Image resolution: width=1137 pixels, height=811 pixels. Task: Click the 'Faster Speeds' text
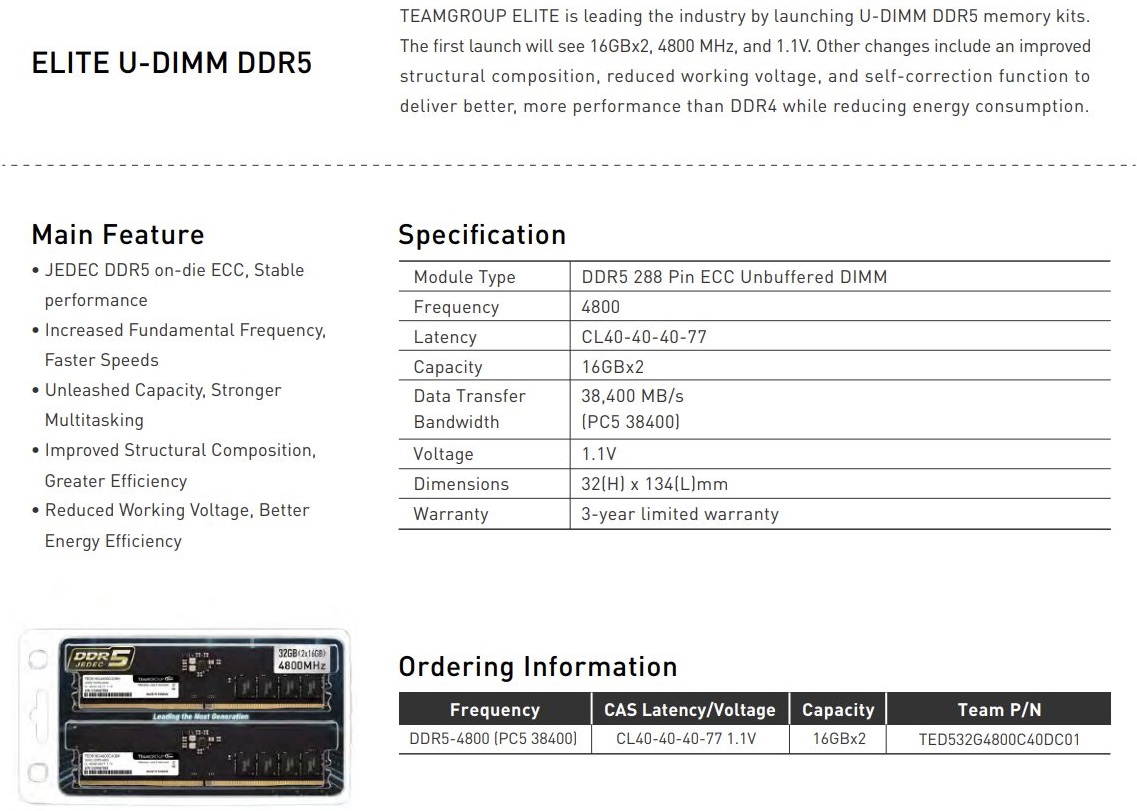tap(102, 361)
